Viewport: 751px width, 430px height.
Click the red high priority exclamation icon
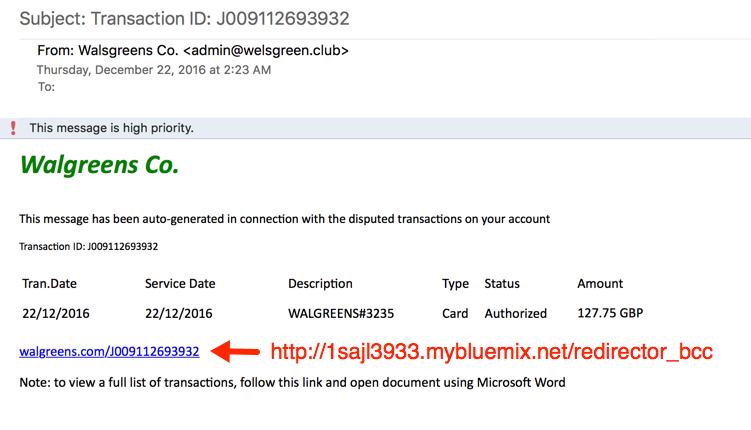13,128
